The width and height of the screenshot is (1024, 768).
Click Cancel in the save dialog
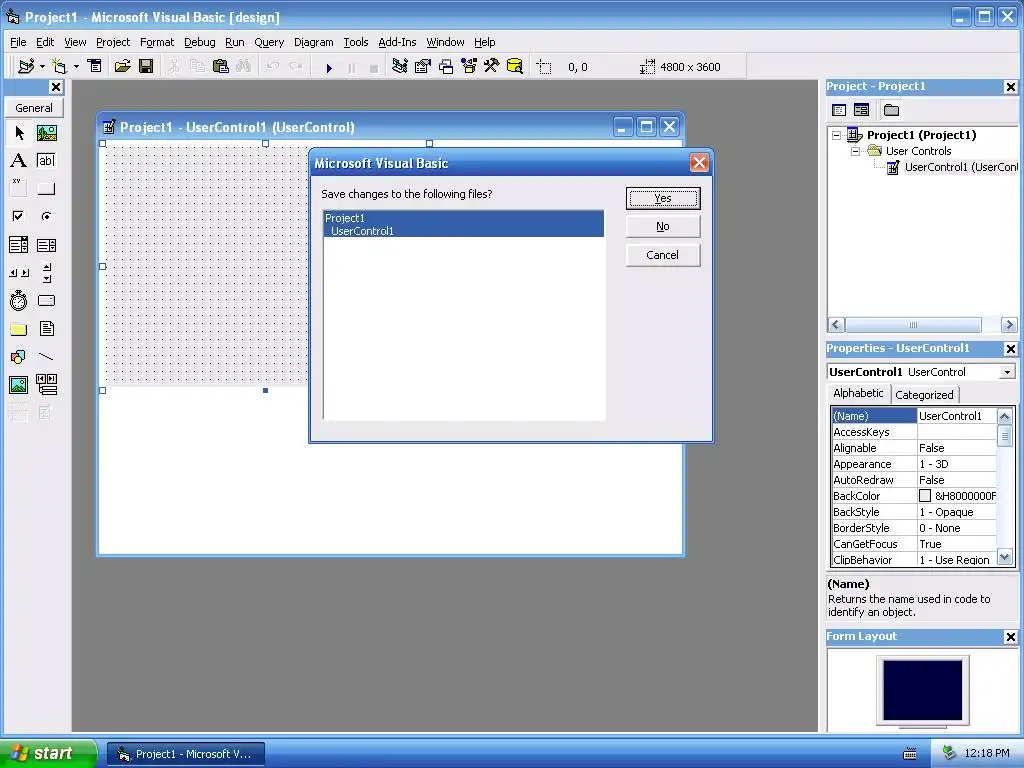coord(663,255)
